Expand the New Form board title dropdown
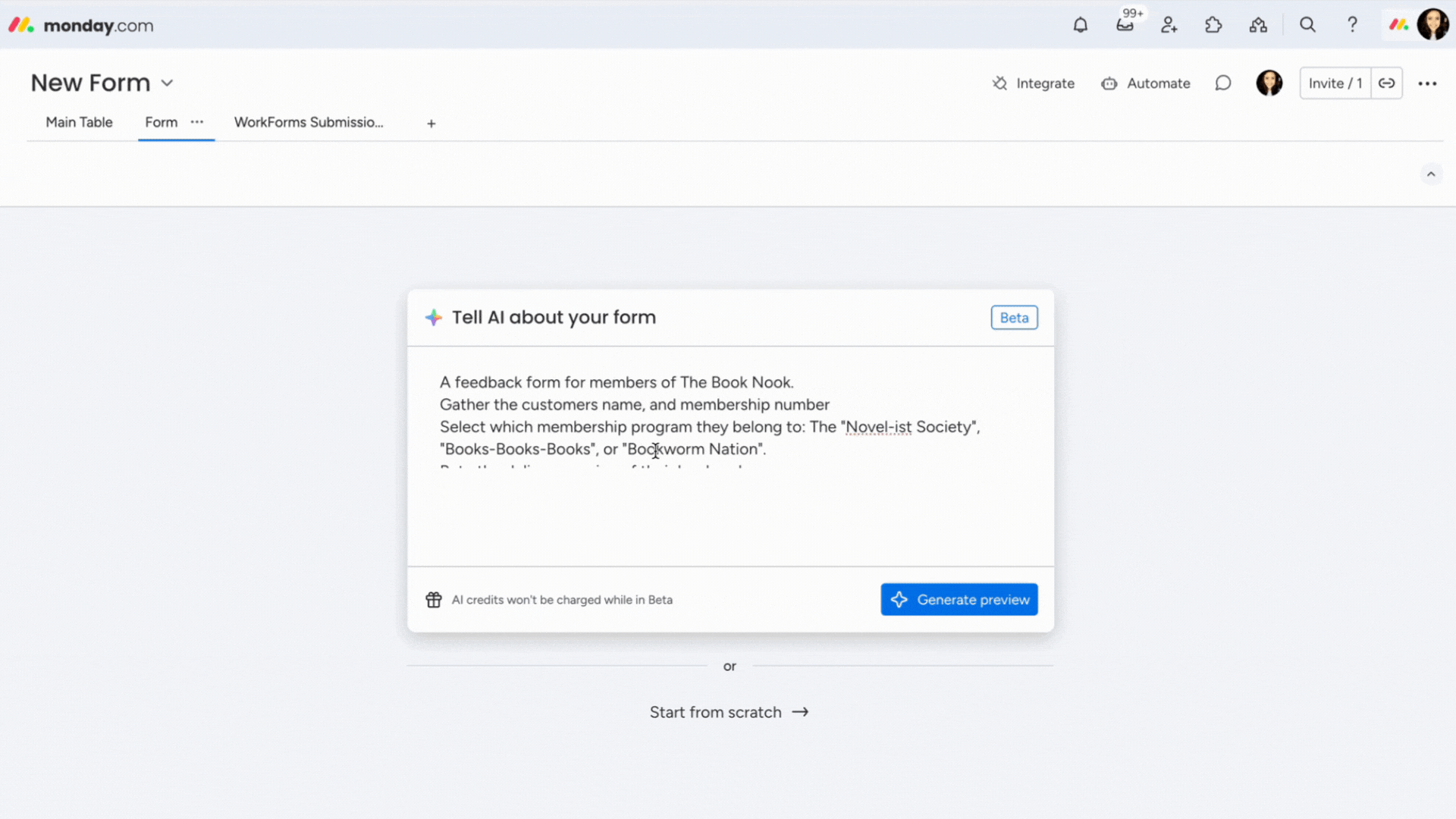 coord(168,83)
